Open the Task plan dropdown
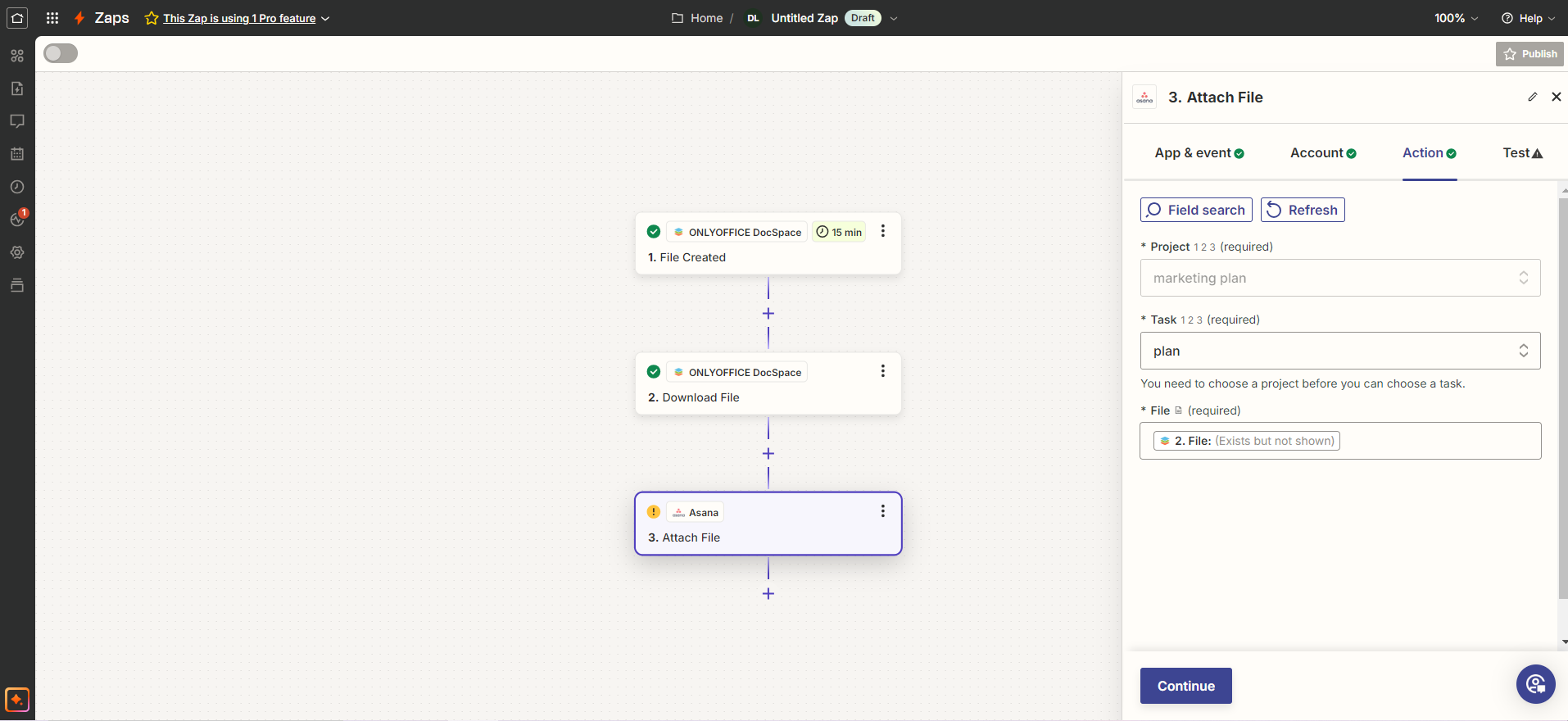This screenshot has width=1568, height=721. tap(1340, 351)
